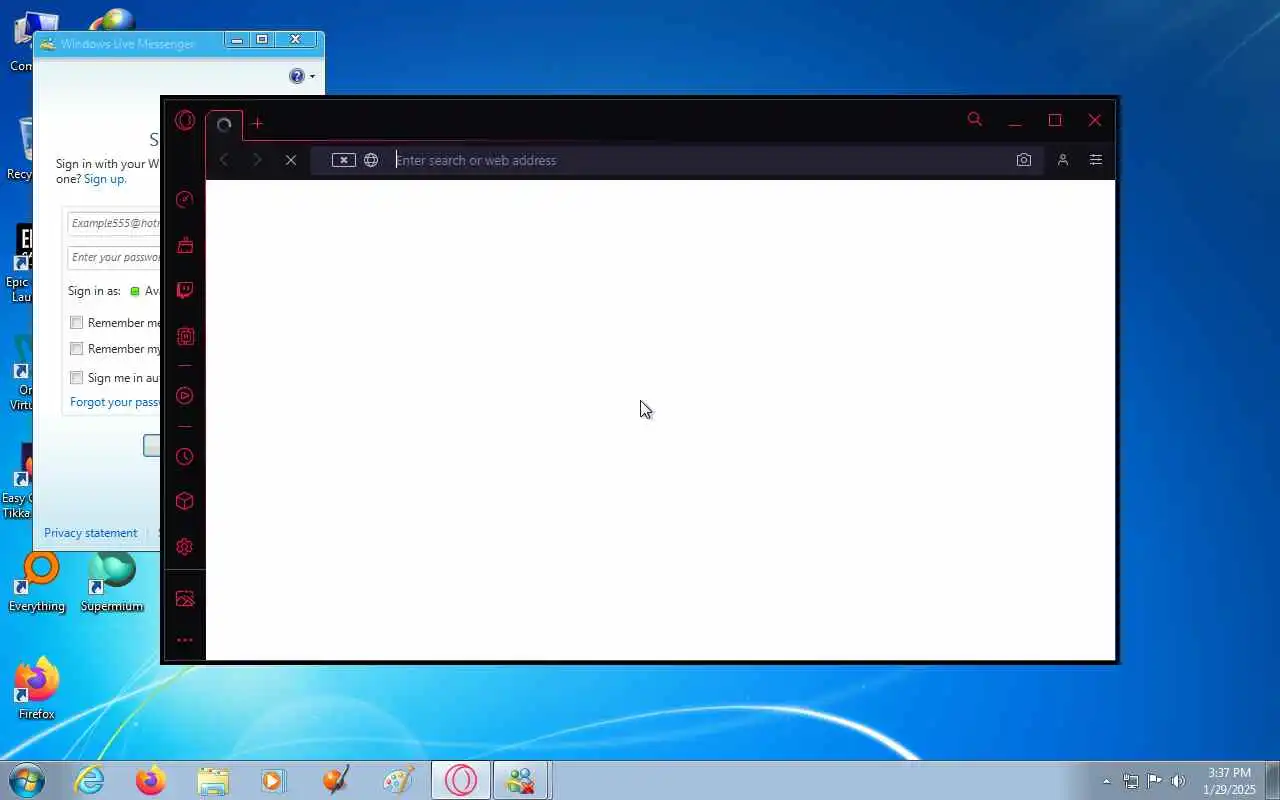Click the taskbar clock showing 3:37 PM

pos(1229,781)
